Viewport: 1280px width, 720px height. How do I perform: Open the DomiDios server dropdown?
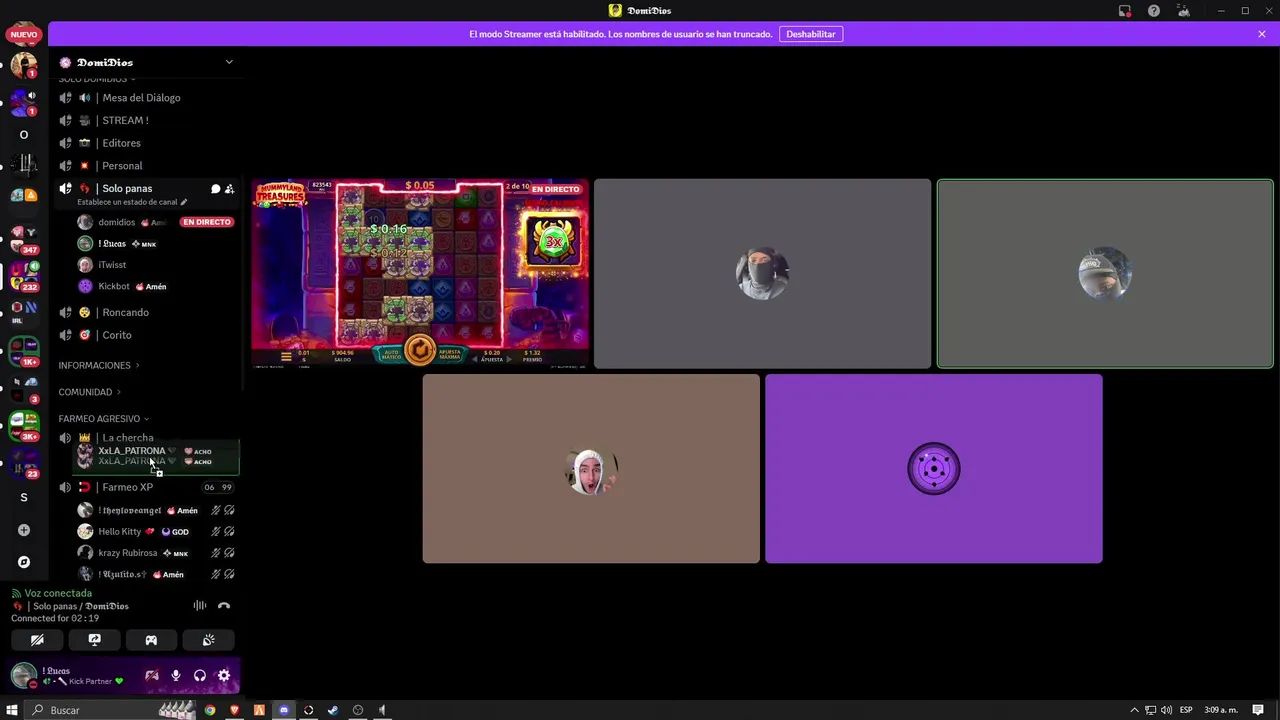[229, 62]
